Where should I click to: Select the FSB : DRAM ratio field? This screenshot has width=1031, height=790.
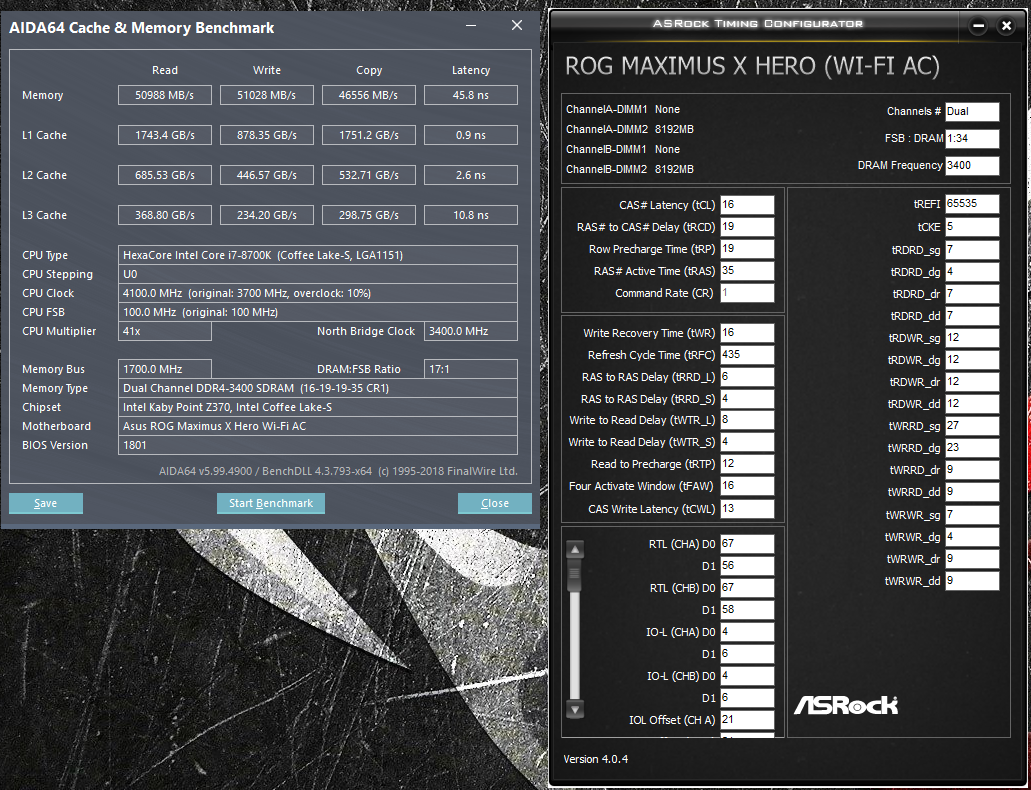point(972,138)
